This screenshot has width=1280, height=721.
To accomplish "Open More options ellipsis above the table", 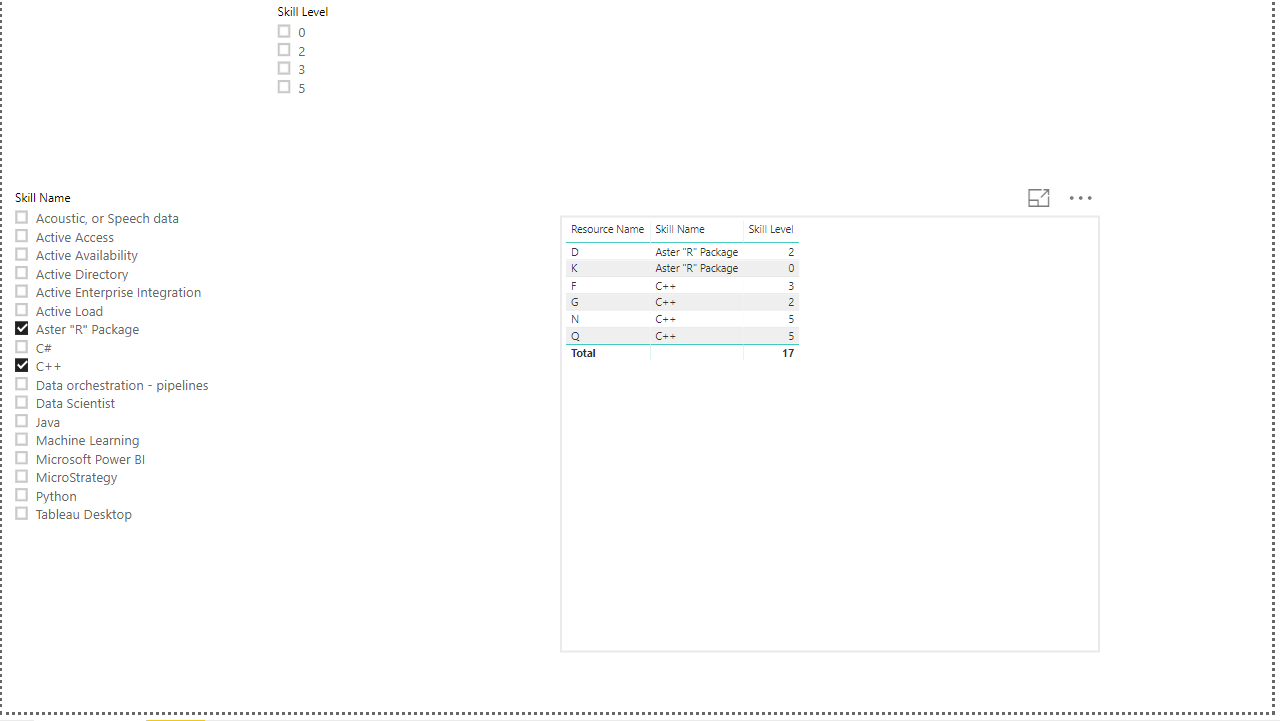I will pos(1081,198).
